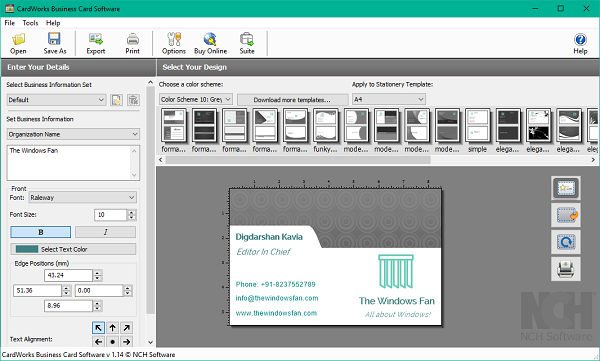The width and height of the screenshot is (600, 361).
Task: Open the Organization Name field dropdown
Action: click(73, 134)
